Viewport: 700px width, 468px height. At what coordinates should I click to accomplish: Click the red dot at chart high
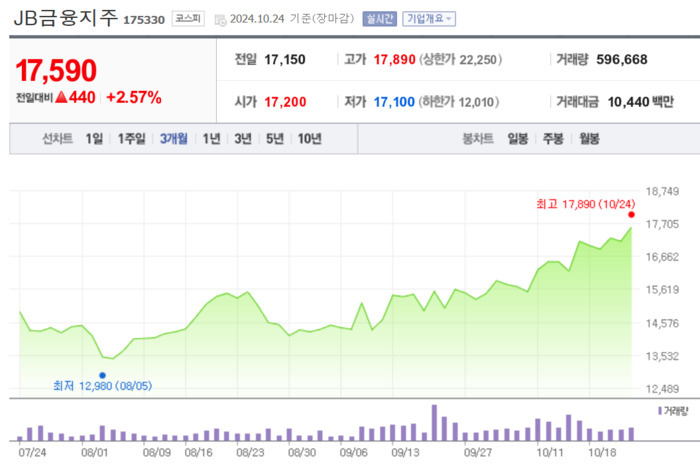631,214
